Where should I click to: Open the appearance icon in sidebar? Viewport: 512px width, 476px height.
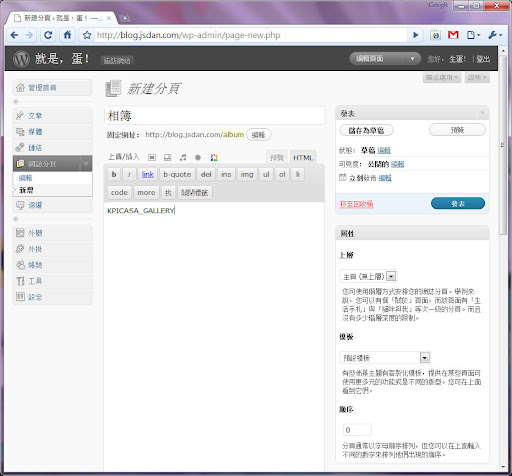point(20,233)
